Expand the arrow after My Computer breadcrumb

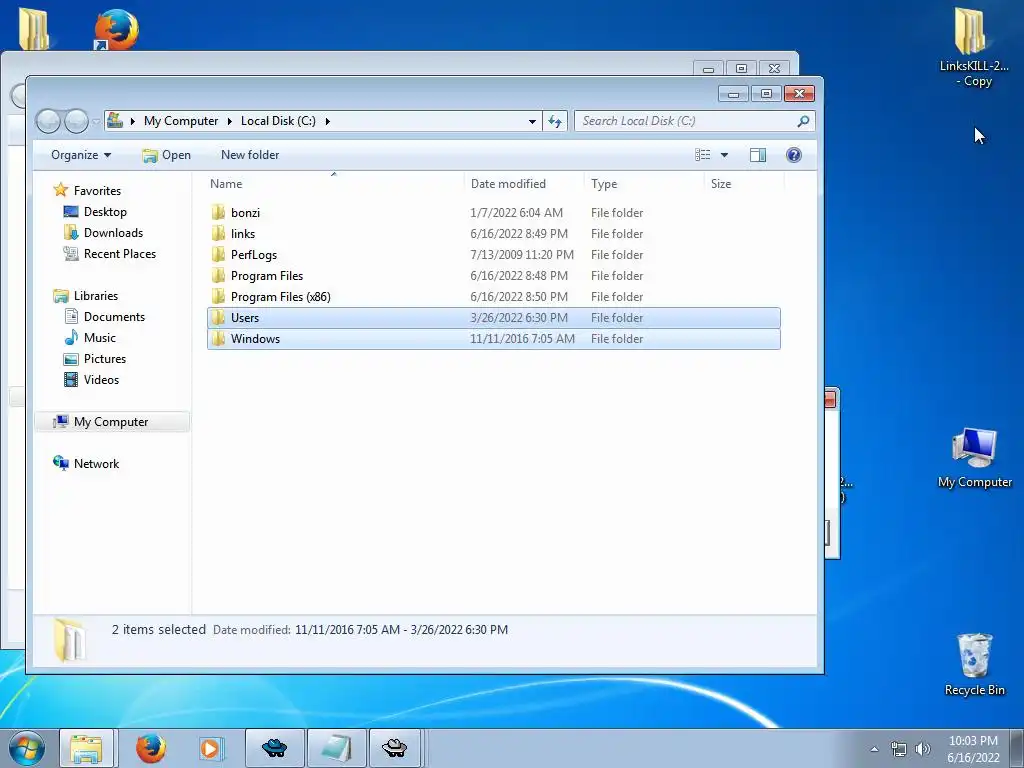[229, 121]
